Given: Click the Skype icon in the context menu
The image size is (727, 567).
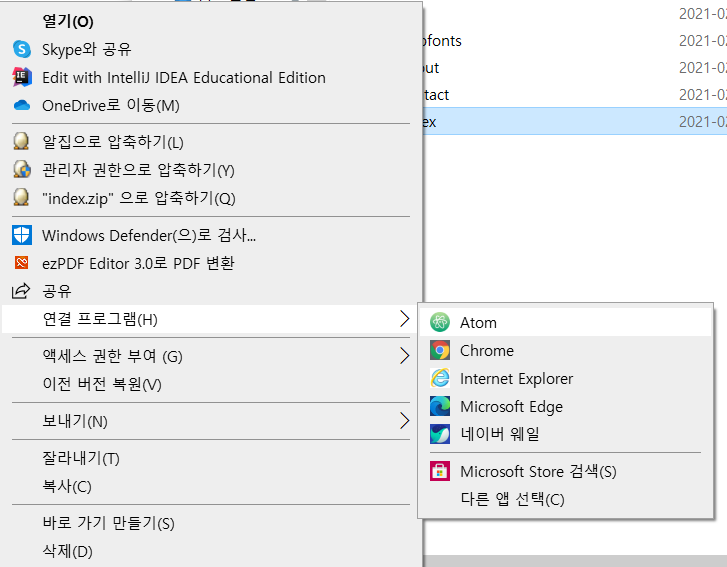Looking at the screenshot, I should pos(22,49).
